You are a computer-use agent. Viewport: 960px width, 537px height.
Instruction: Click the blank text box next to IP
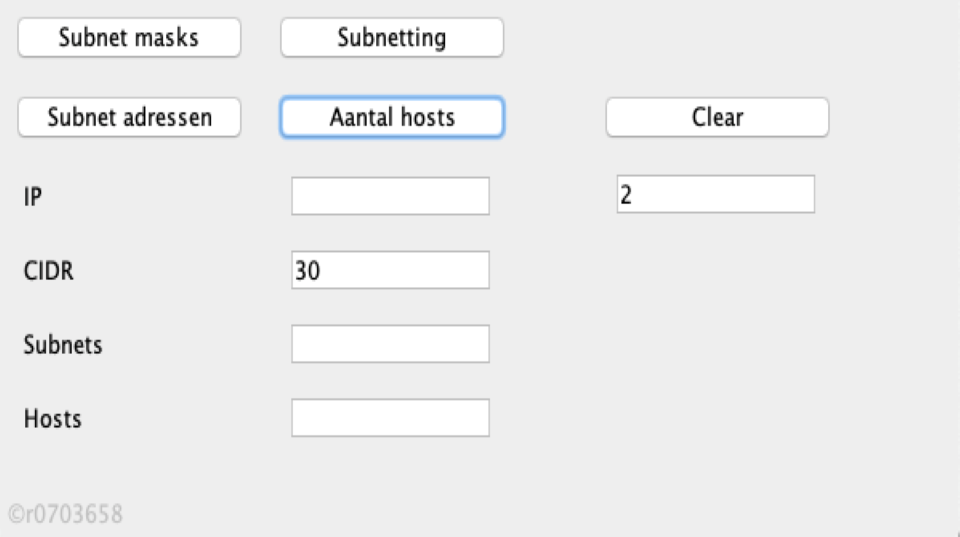(x=390, y=196)
